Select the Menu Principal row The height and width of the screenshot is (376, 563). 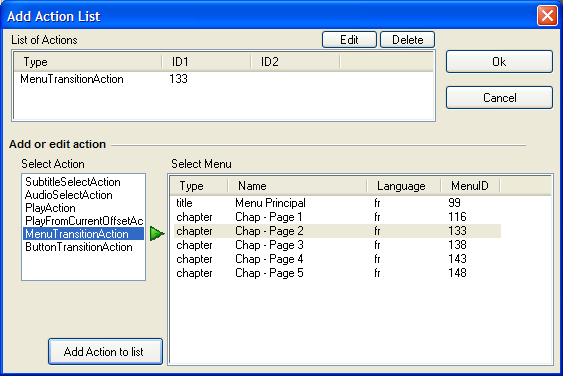338,203
